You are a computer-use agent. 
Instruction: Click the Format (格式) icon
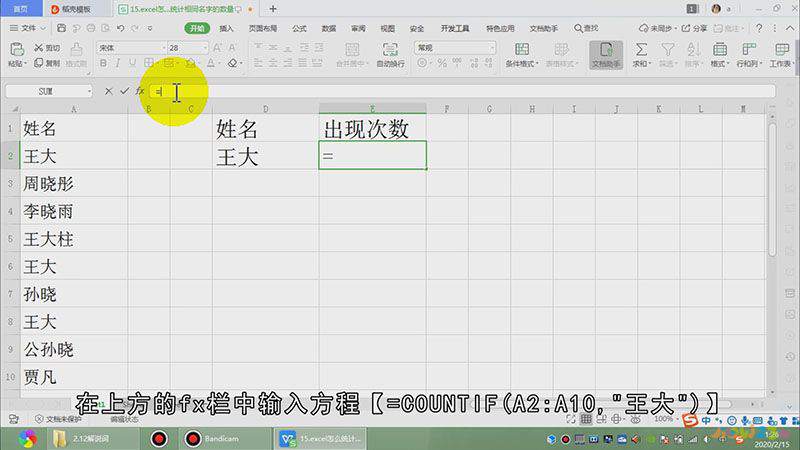pyautogui.click(x=720, y=49)
